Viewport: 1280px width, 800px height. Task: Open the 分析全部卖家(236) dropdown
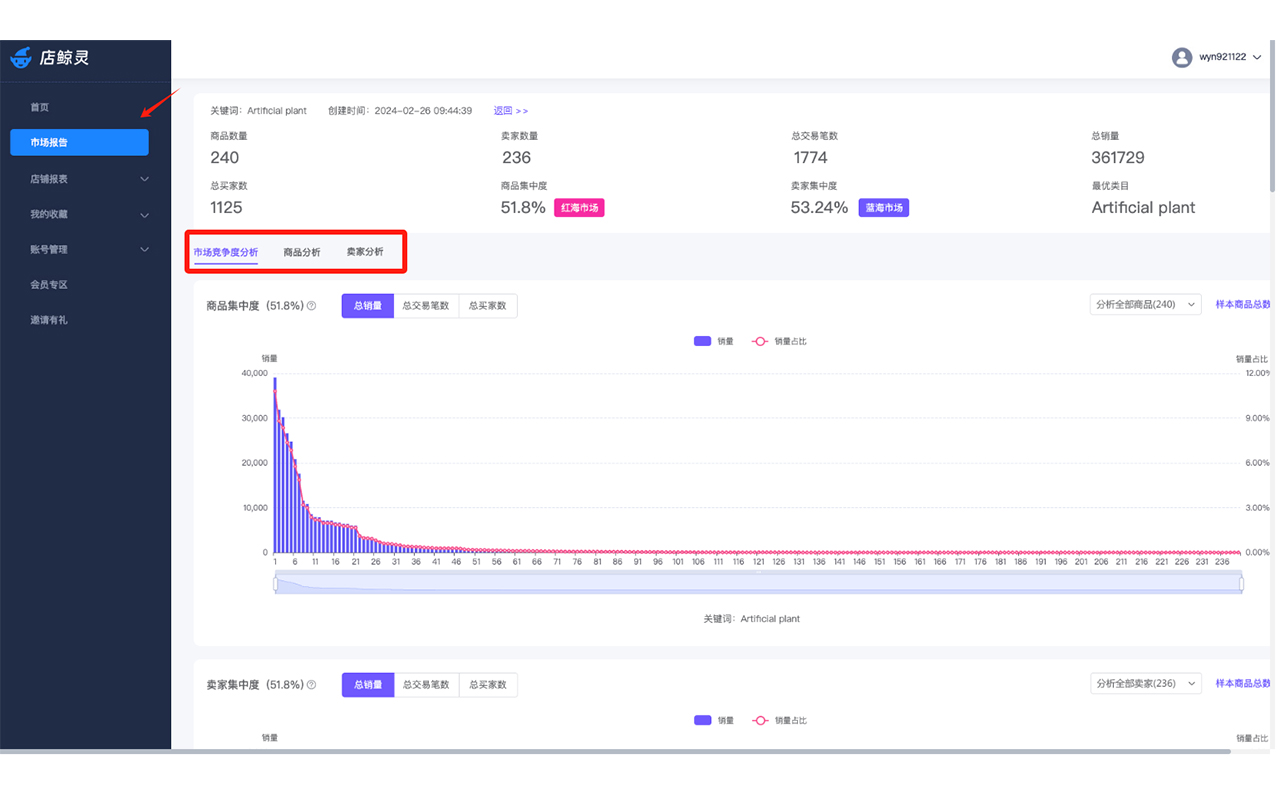click(1145, 684)
